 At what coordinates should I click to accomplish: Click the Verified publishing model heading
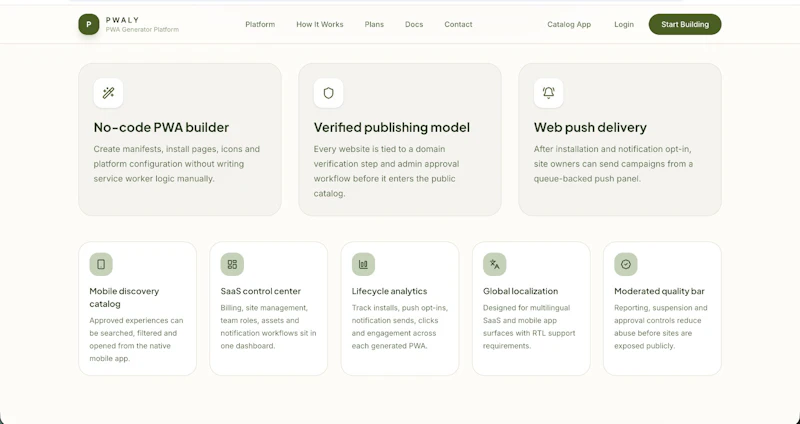click(x=392, y=127)
